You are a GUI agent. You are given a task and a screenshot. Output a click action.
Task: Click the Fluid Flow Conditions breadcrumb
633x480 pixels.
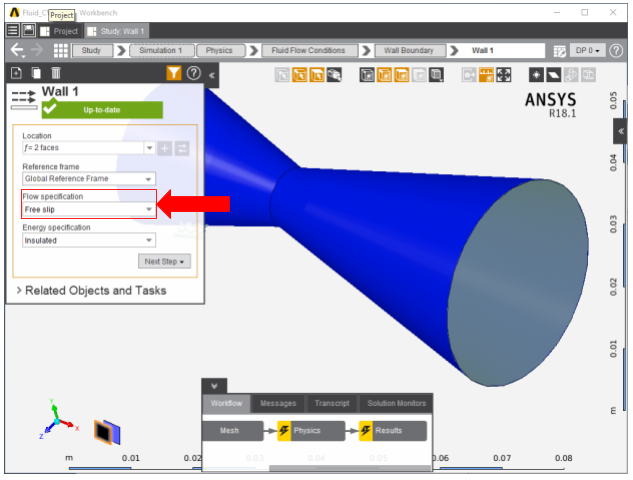pyautogui.click(x=308, y=50)
